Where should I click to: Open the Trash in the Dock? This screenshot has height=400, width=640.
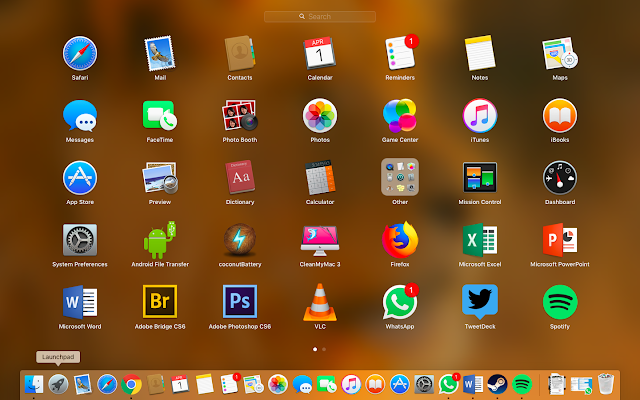coord(606,384)
